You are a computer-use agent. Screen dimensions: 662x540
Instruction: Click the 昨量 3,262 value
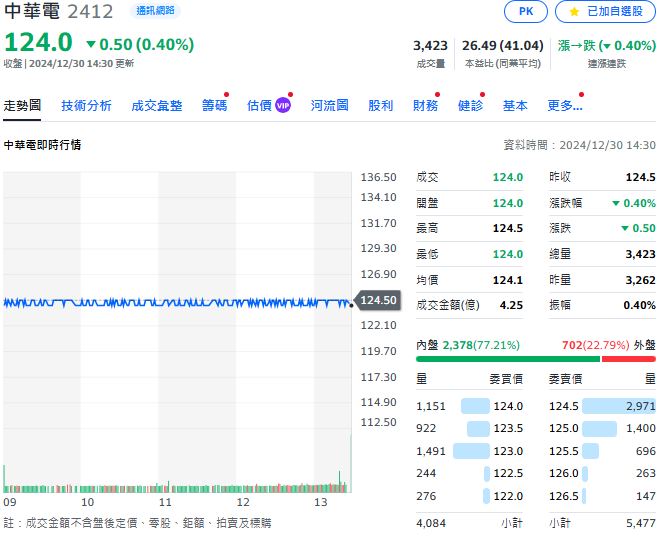point(640,280)
